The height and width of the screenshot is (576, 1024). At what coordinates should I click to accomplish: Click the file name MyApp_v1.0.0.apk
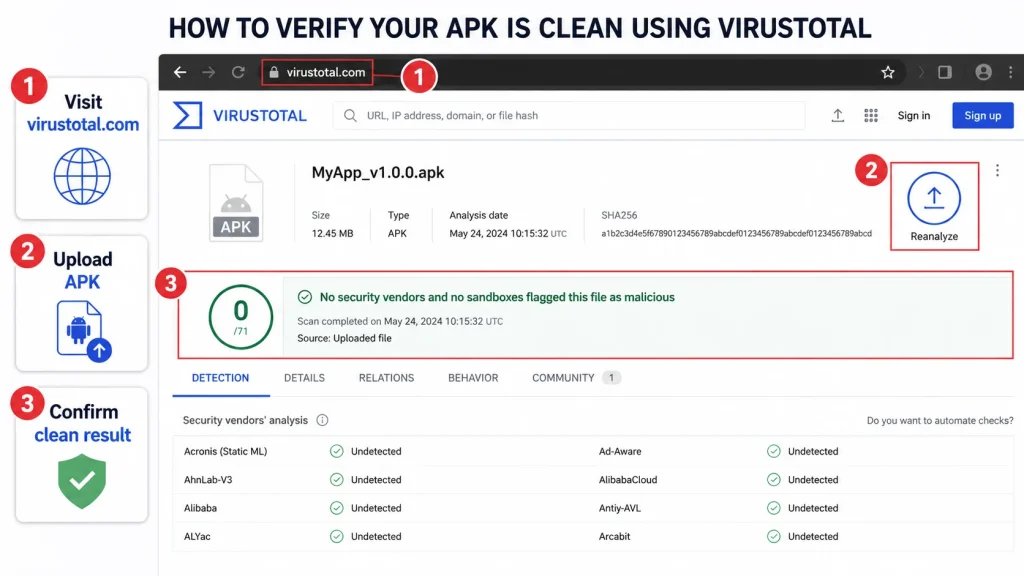tap(377, 172)
